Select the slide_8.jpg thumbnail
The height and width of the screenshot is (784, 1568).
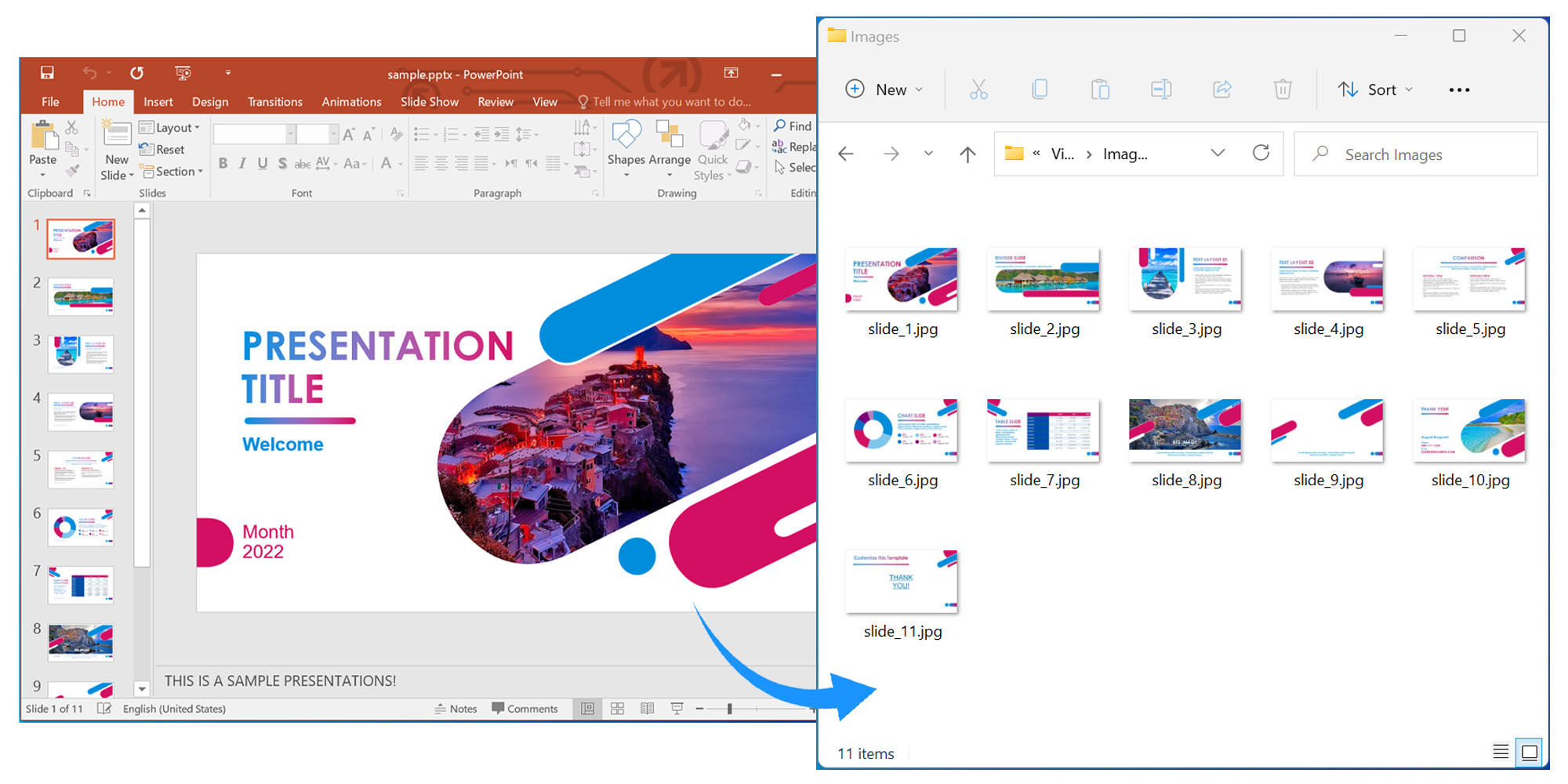coord(1185,430)
